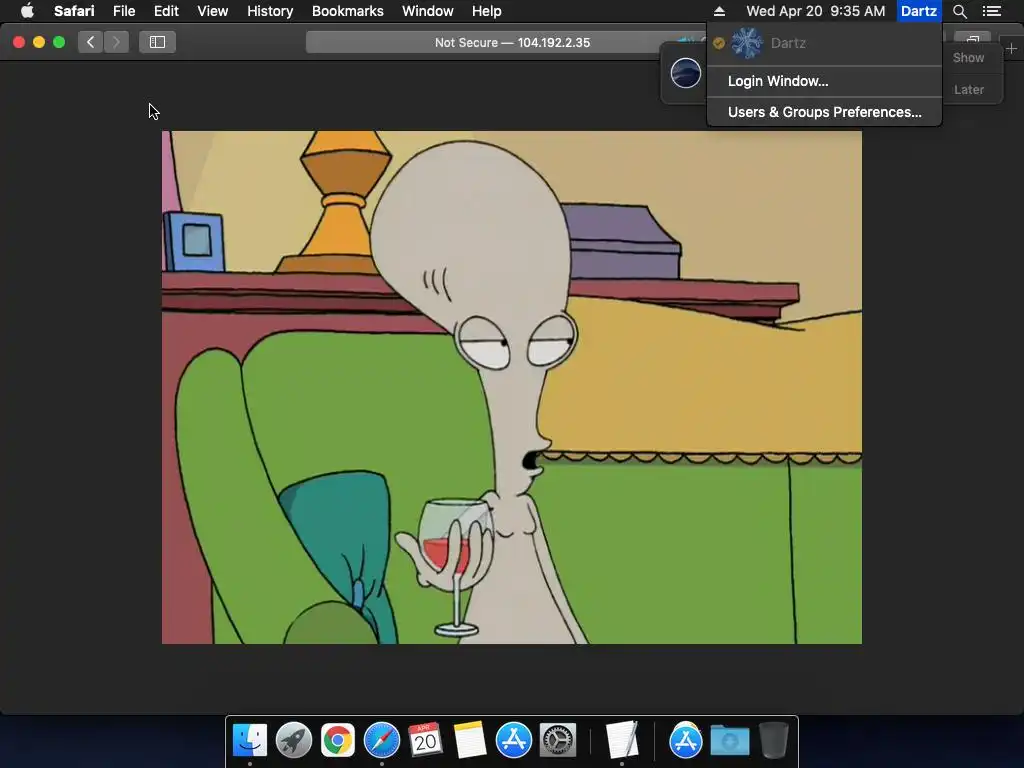This screenshot has height=768, width=1024.
Task: Click Later on the notification
Action: pyautogui.click(x=968, y=89)
